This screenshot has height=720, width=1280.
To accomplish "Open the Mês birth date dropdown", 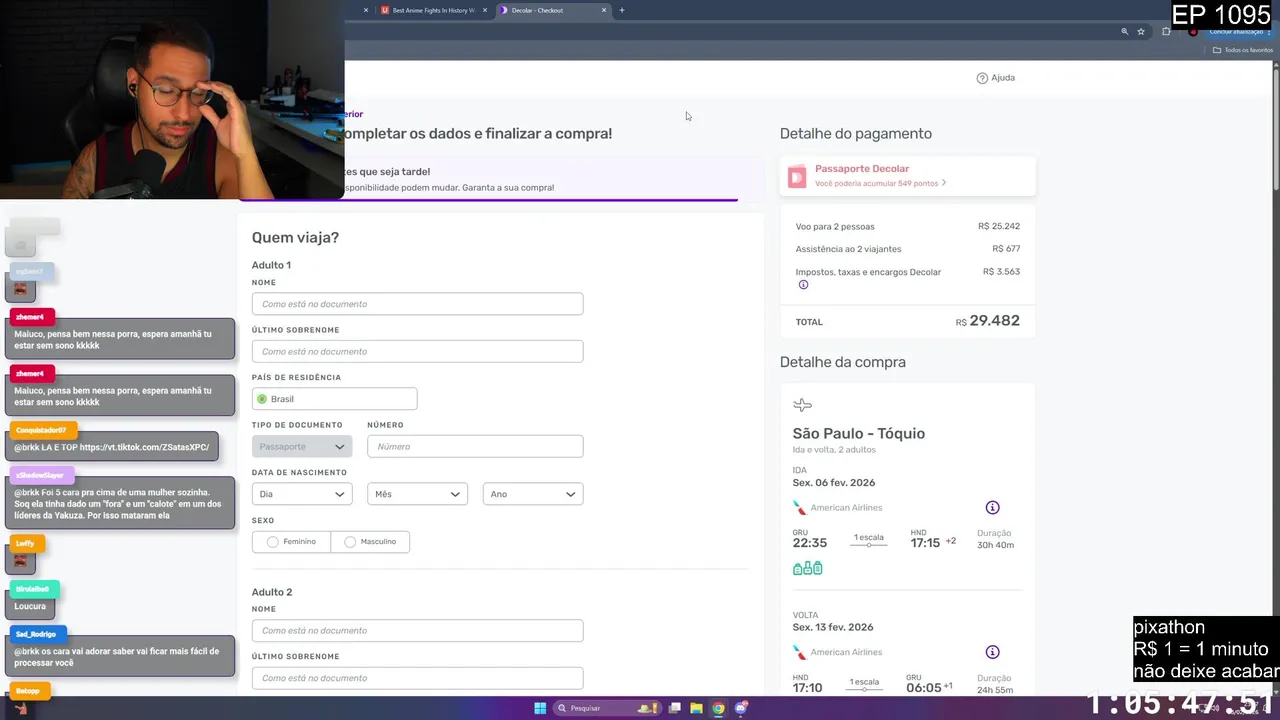I will click(x=417, y=494).
